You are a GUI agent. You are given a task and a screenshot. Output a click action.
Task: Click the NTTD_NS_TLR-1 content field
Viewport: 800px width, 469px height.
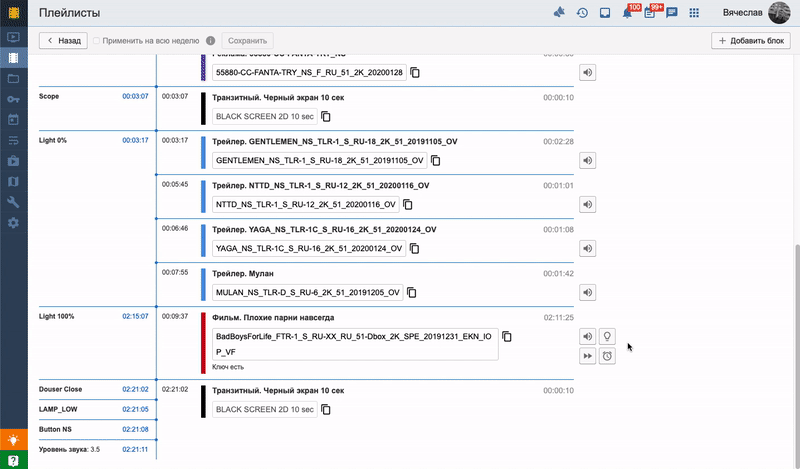pos(306,204)
